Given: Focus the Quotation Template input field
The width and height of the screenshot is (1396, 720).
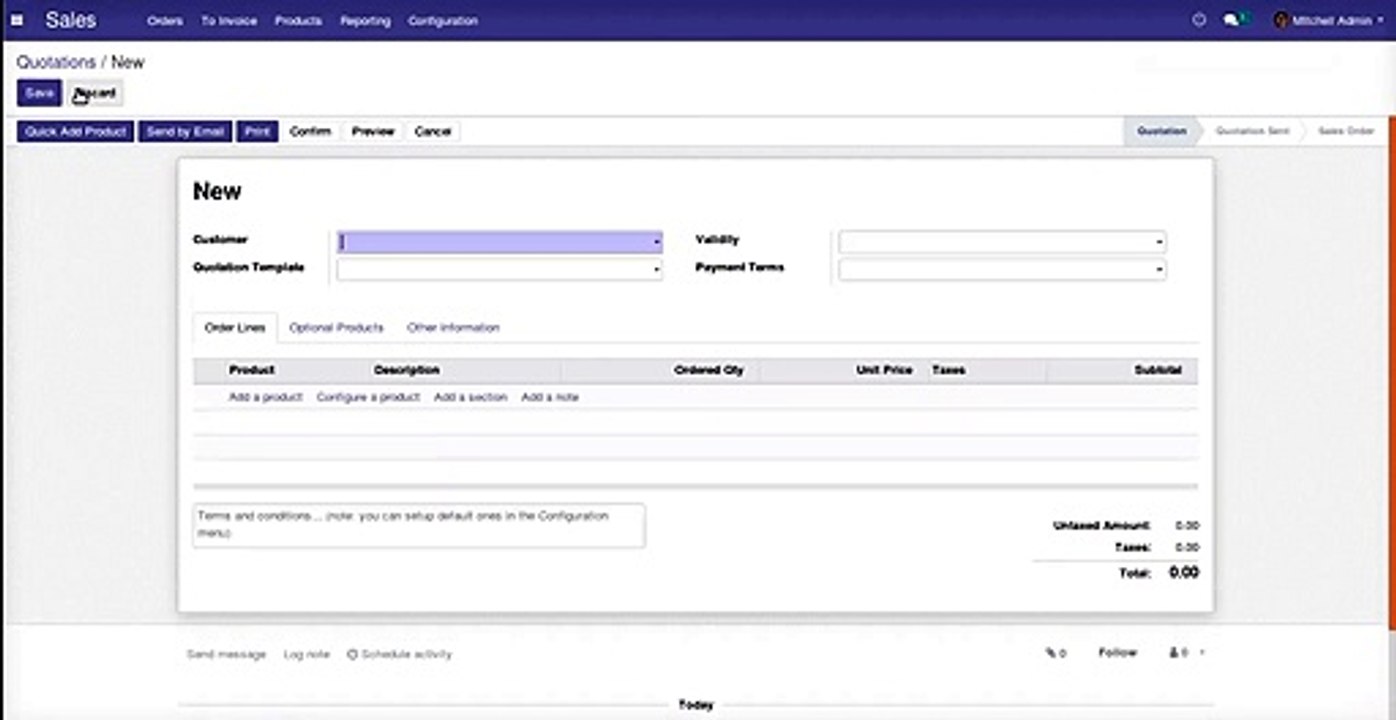Looking at the screenshot, I should [499, 270].
